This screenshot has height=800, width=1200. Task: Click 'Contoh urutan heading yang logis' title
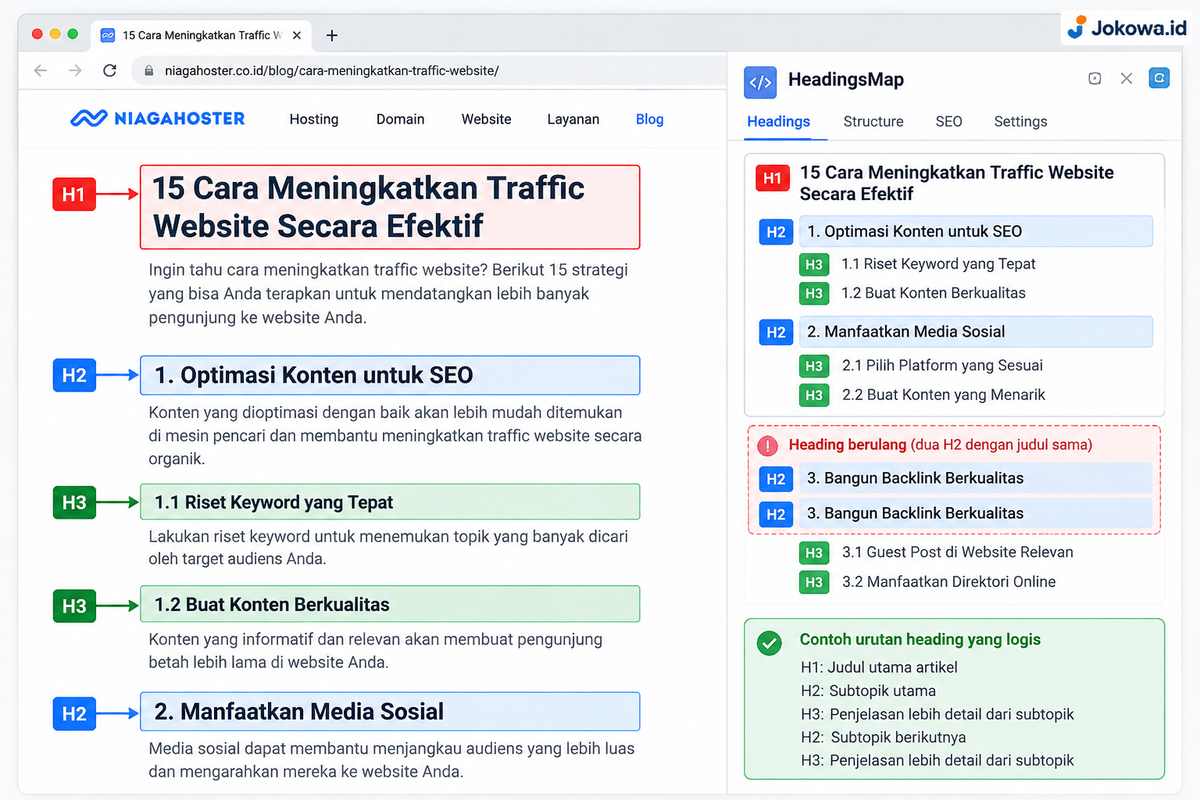pyautogui.click(x=920, y=640)
